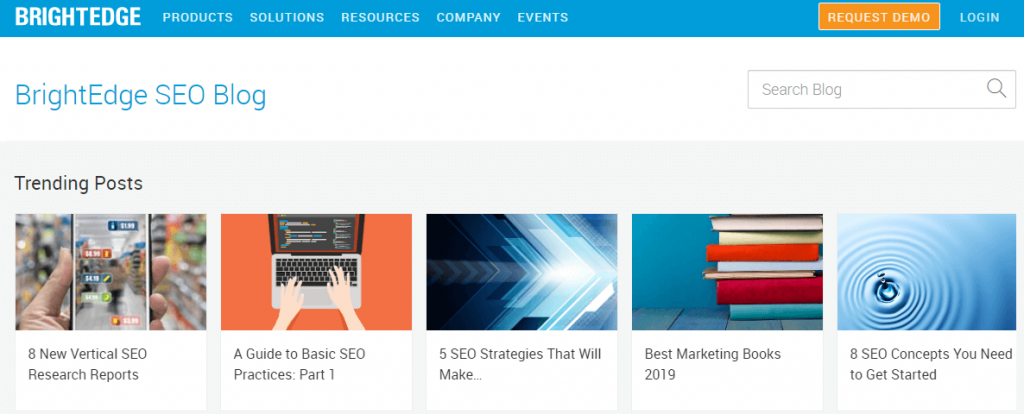The width and height of the screenshot is (1024, 414).
Task: Open '5 SEO Strategies That Will Make...' post
Action: point(520,364)
